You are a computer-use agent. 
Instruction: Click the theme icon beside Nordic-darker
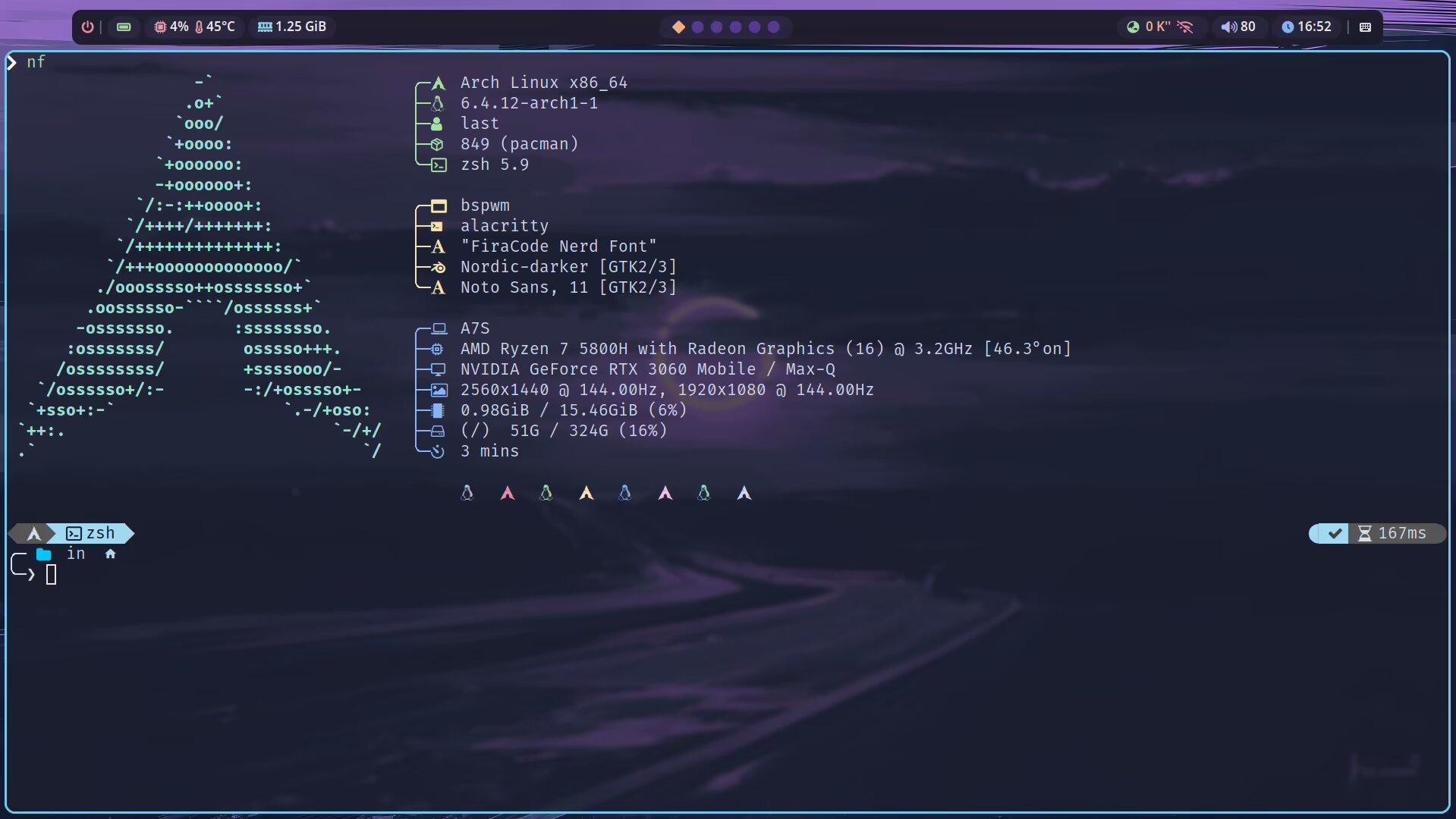[438, 267]
